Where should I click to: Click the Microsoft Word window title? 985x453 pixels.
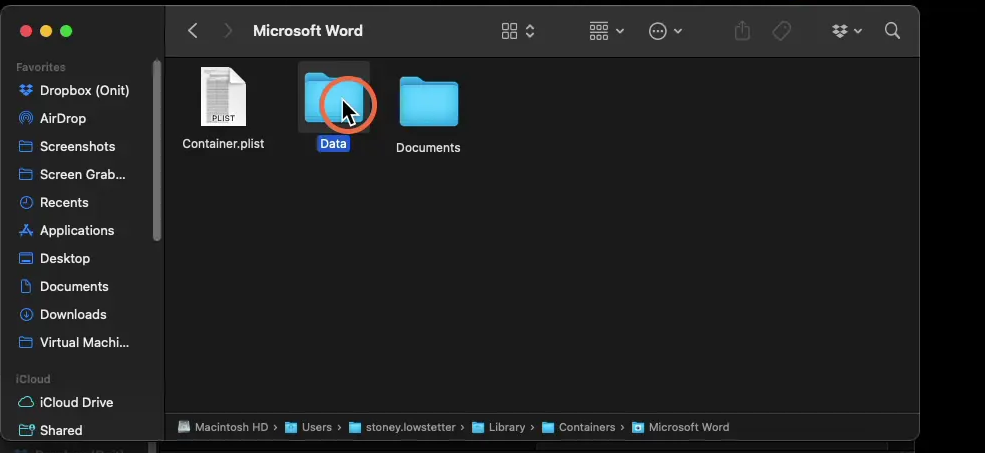point(308,31)
